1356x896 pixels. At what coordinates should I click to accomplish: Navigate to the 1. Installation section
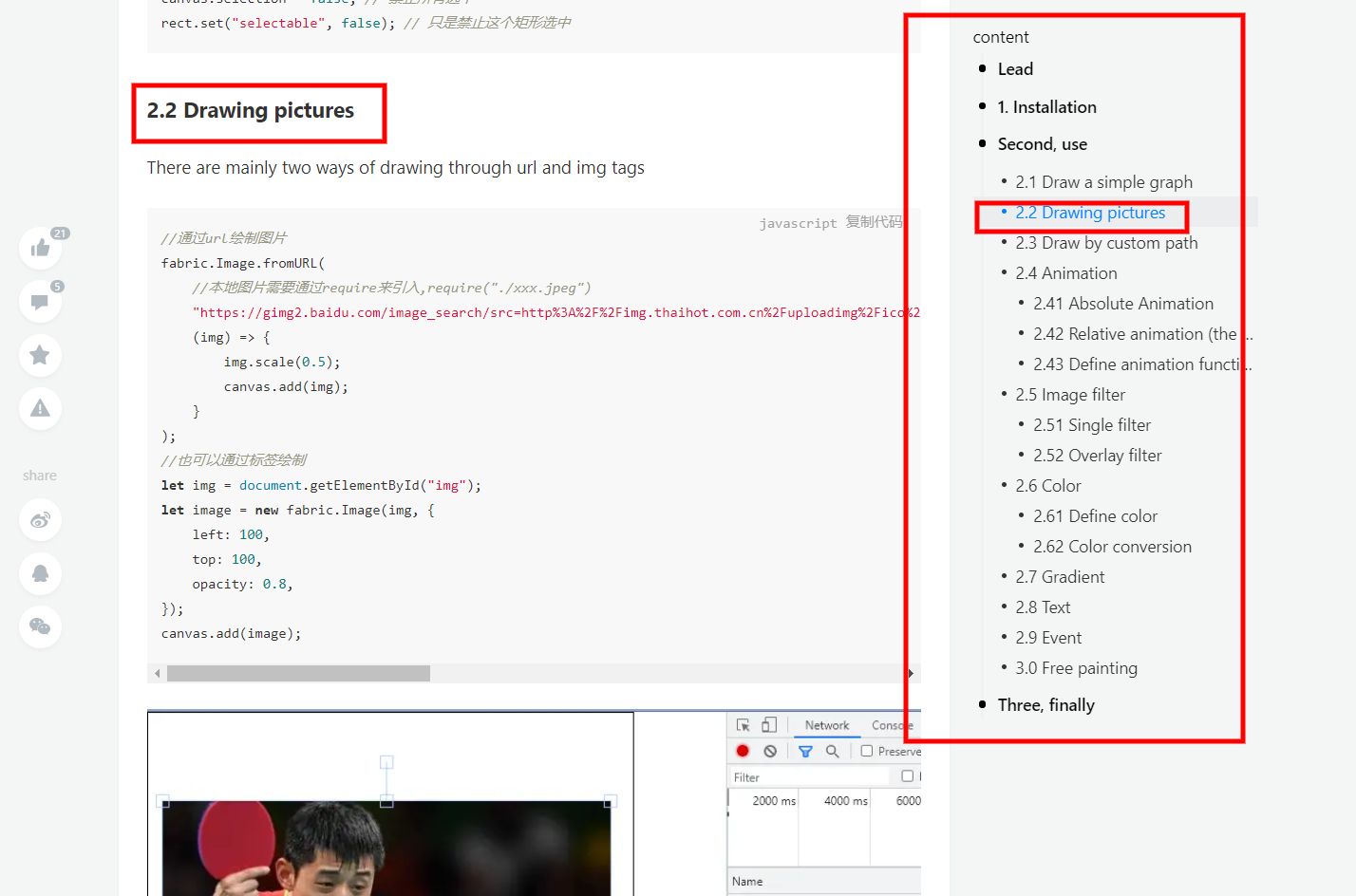tap(1047, 106)
